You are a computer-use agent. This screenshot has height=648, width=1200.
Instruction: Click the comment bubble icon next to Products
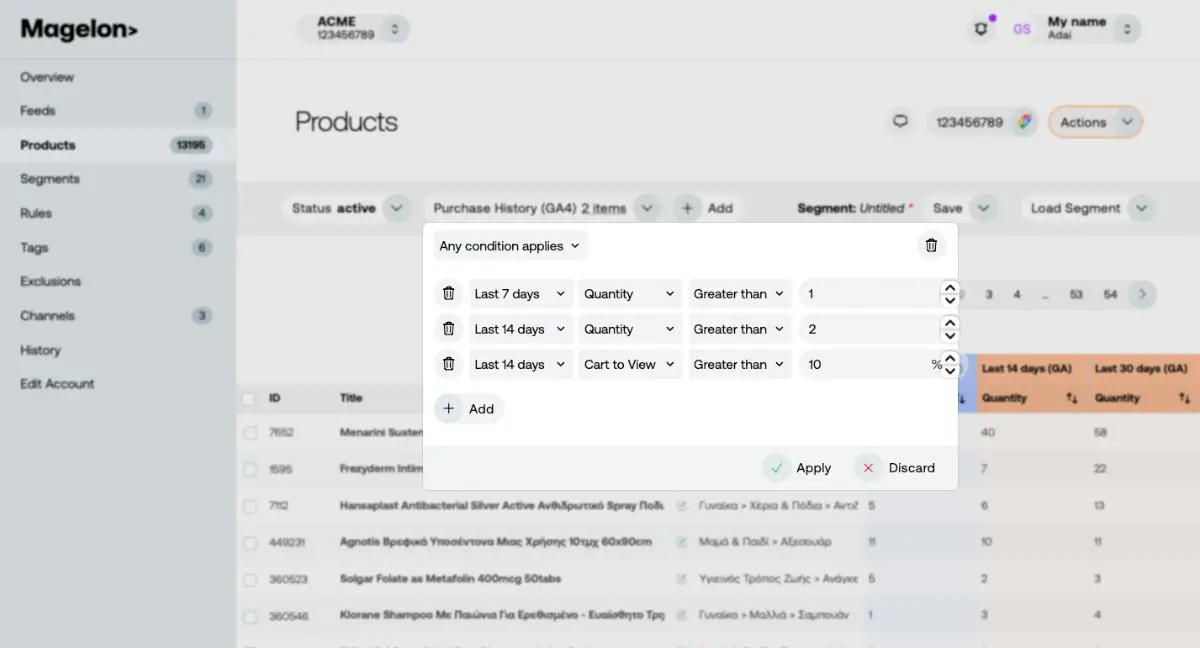click(901, 122)
